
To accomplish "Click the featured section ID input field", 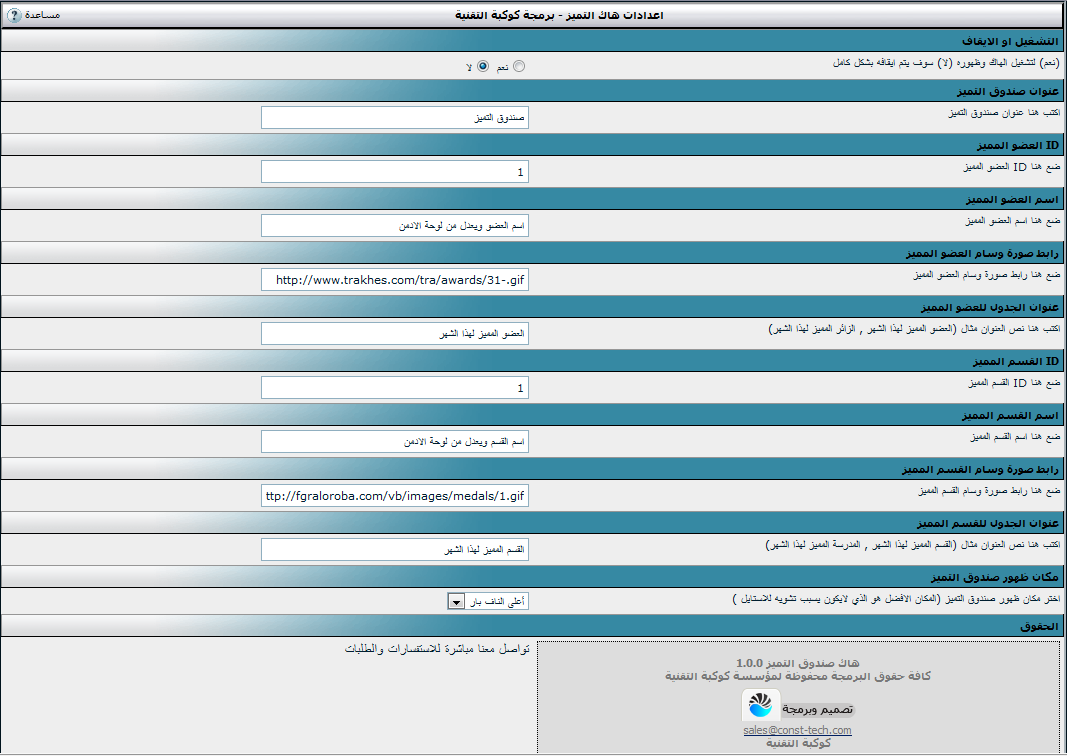I will click(x=395, y=388).
